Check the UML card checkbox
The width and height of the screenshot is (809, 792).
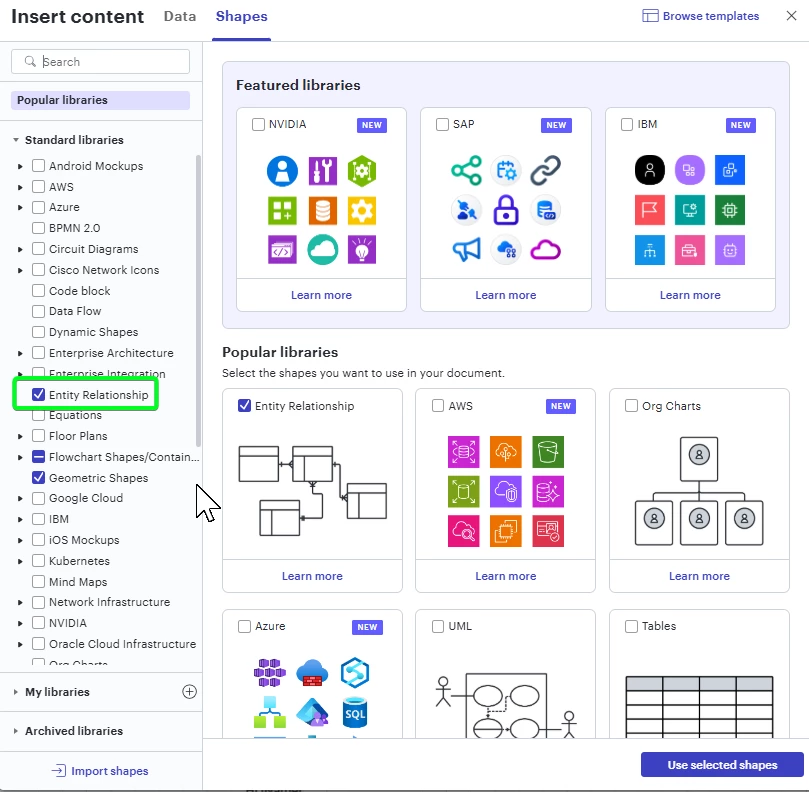pyautogui.click(x=438, y=626)
